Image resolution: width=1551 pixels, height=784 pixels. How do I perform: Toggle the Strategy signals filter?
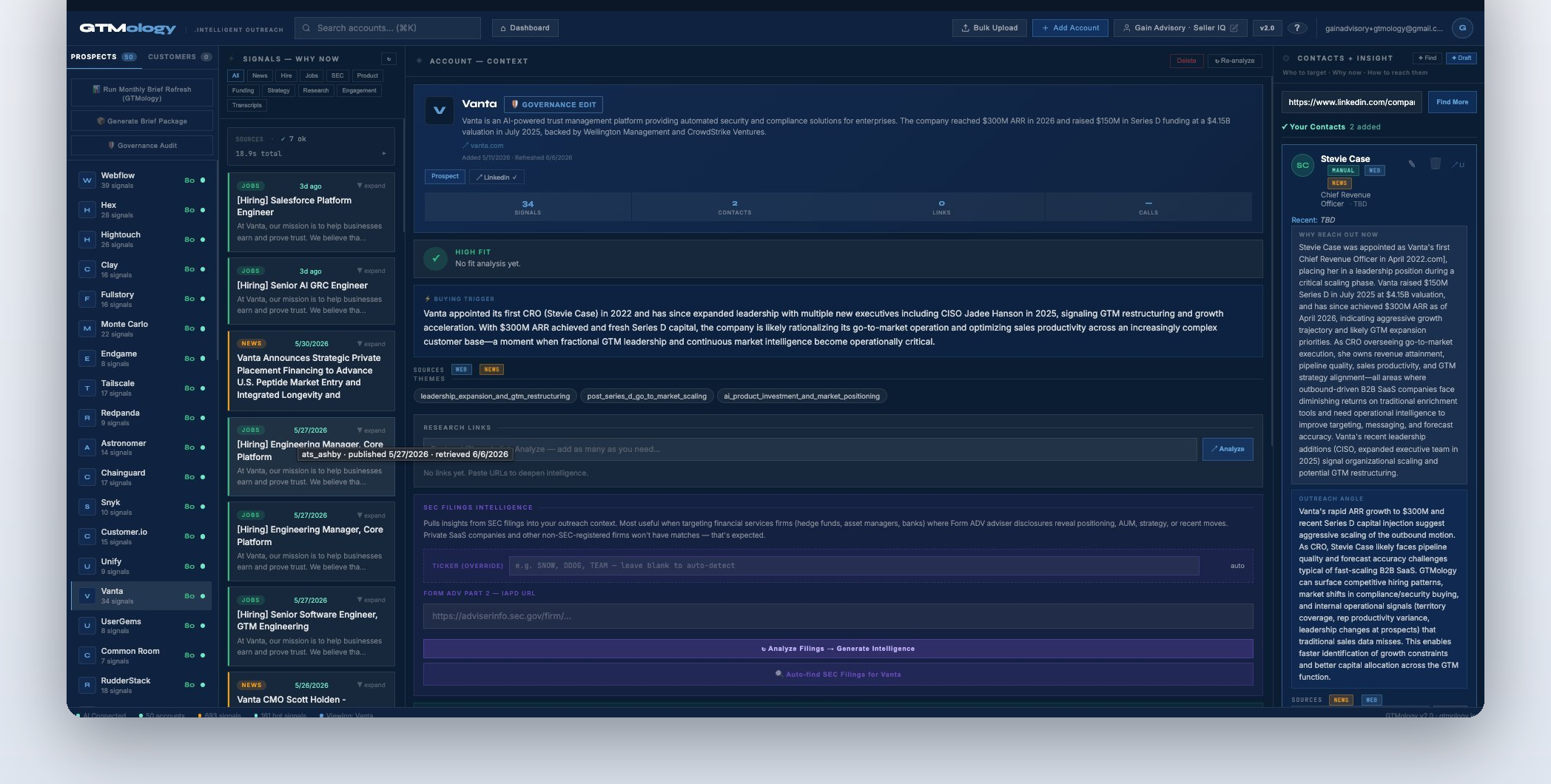(278, 90)
